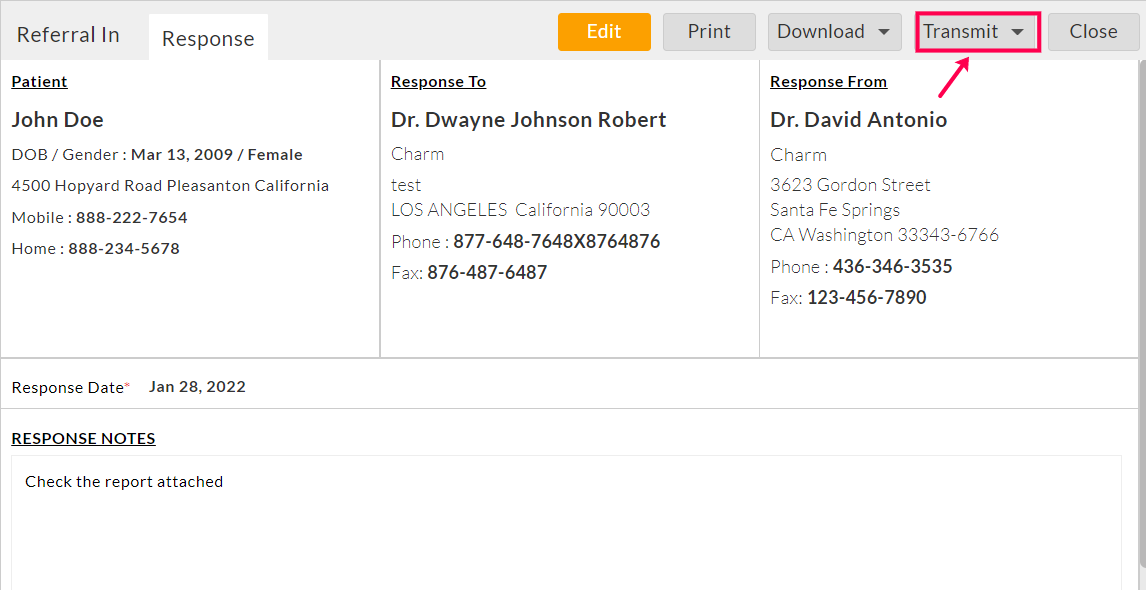
Task: Click the Response To heading link
Action: [x=438, y=81]
